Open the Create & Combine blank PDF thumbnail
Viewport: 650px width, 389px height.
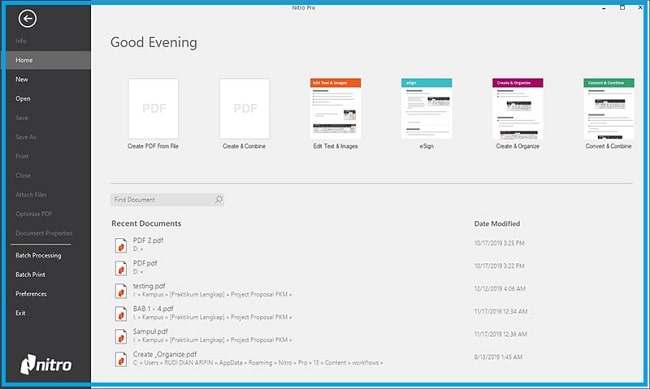pos(245,109)
